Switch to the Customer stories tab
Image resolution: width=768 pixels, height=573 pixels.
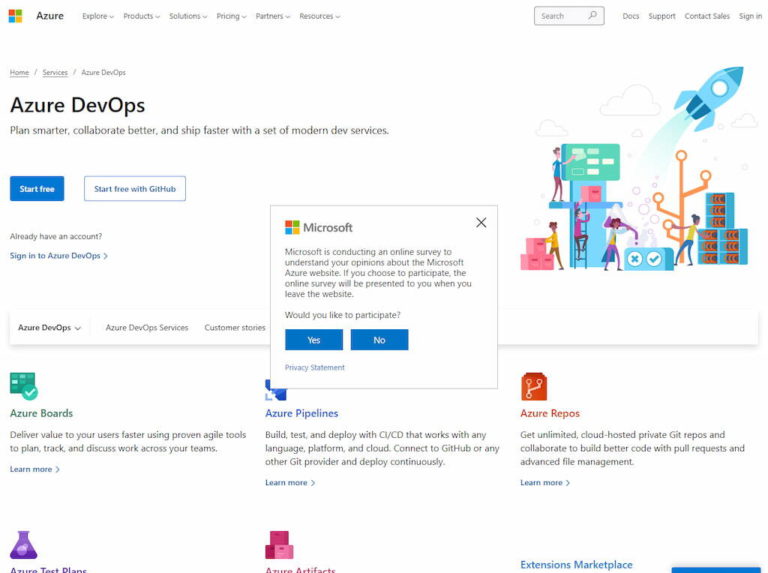(235, 327)
